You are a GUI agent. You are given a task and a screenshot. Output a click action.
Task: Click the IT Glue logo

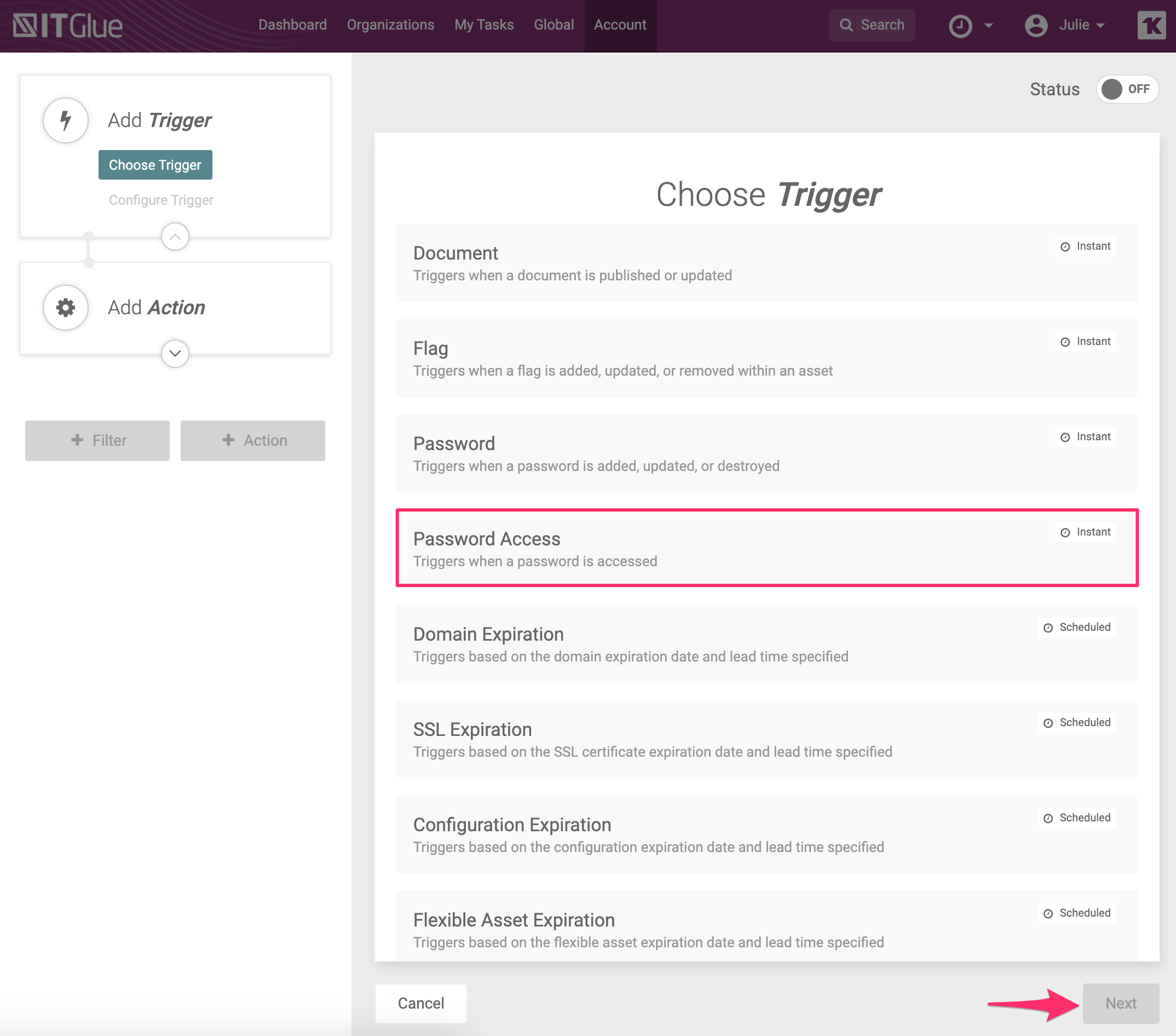click(68, 25)
